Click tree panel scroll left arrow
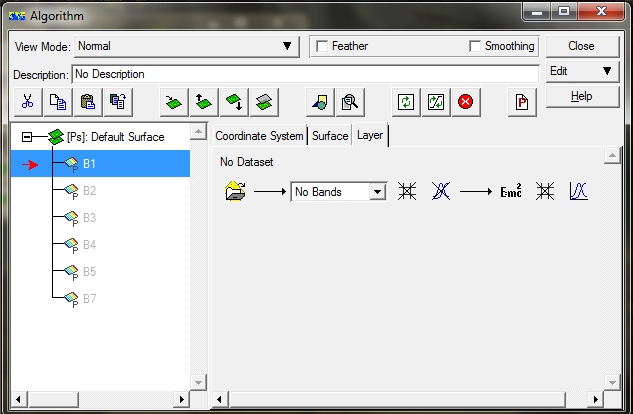This screenshot has width=633, height=414. tap(19, 399)
